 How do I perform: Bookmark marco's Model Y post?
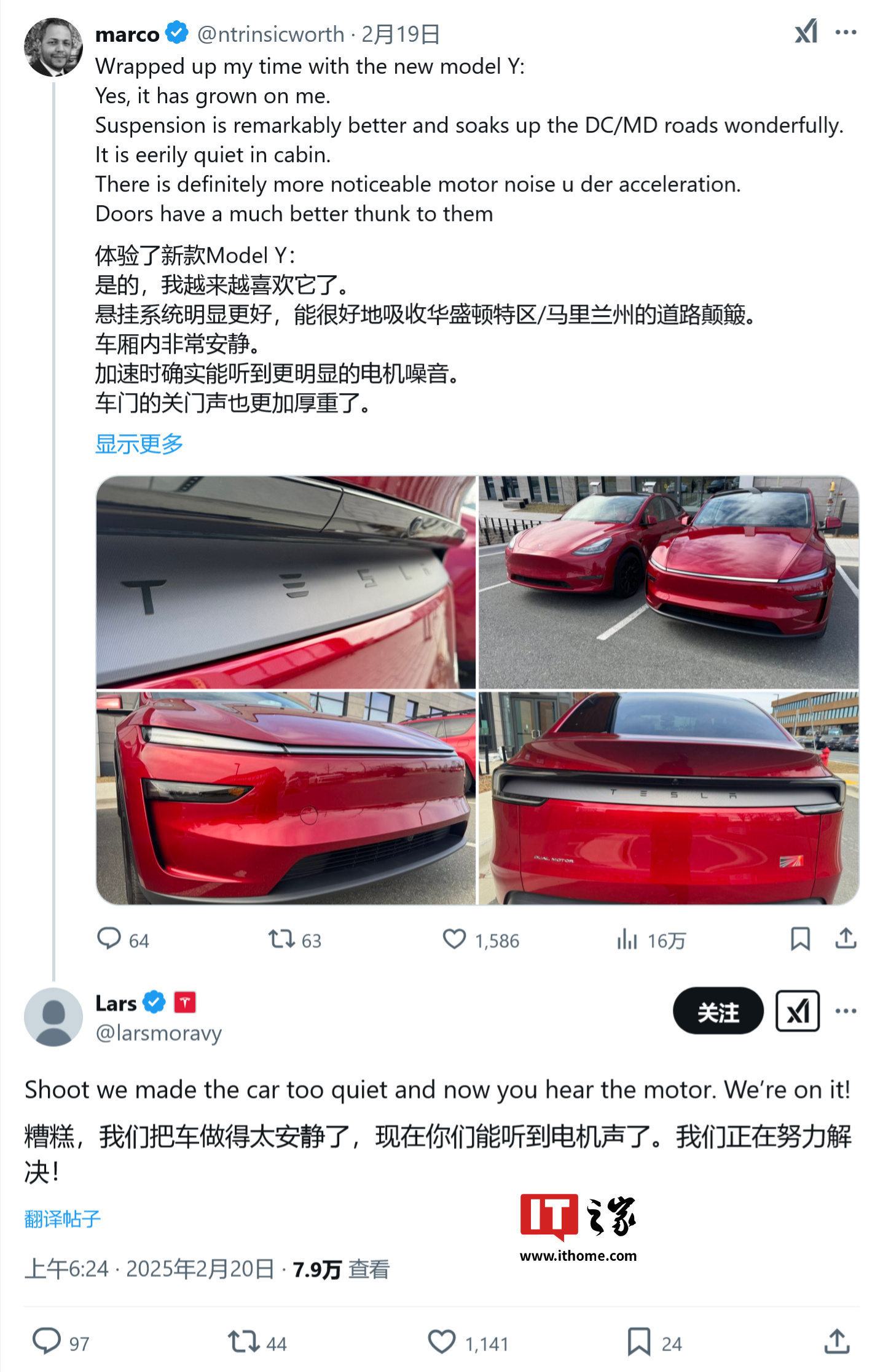[x=800, y=938]
